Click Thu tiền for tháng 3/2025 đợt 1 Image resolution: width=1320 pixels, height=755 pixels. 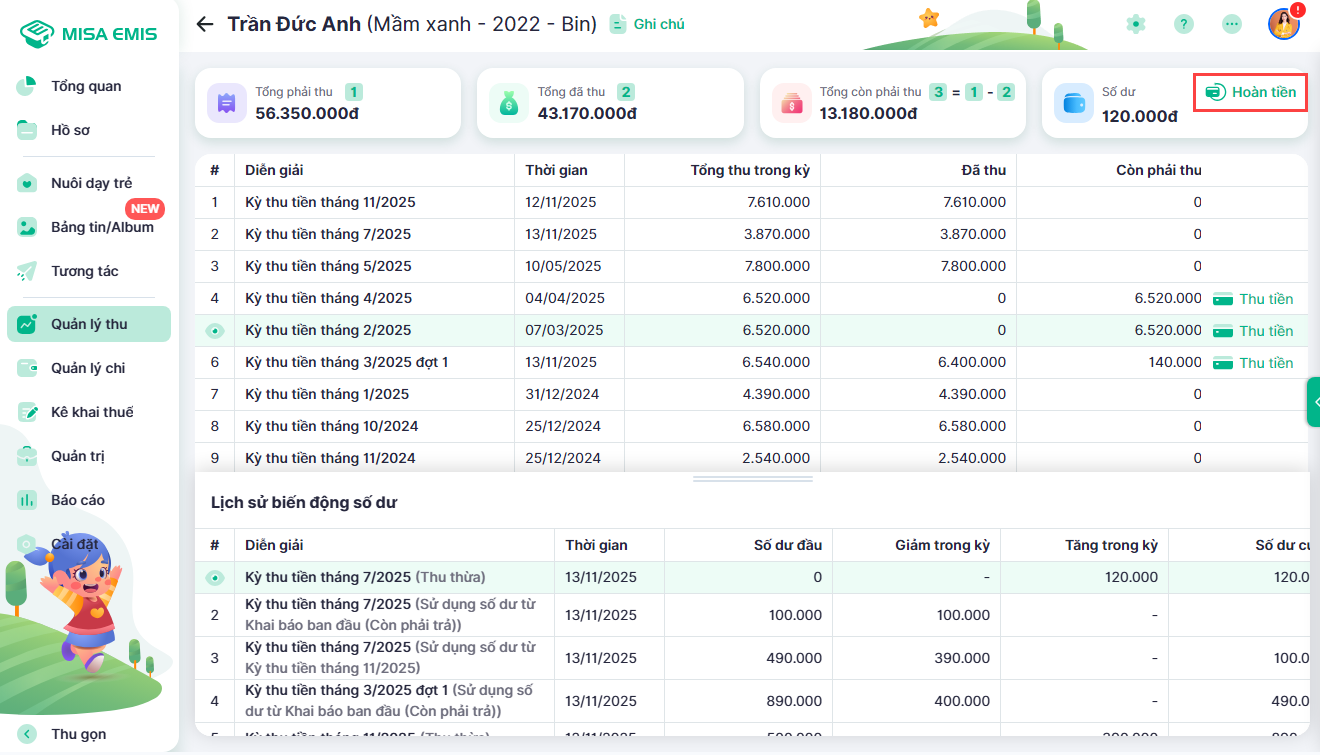tap(1254, 363)
